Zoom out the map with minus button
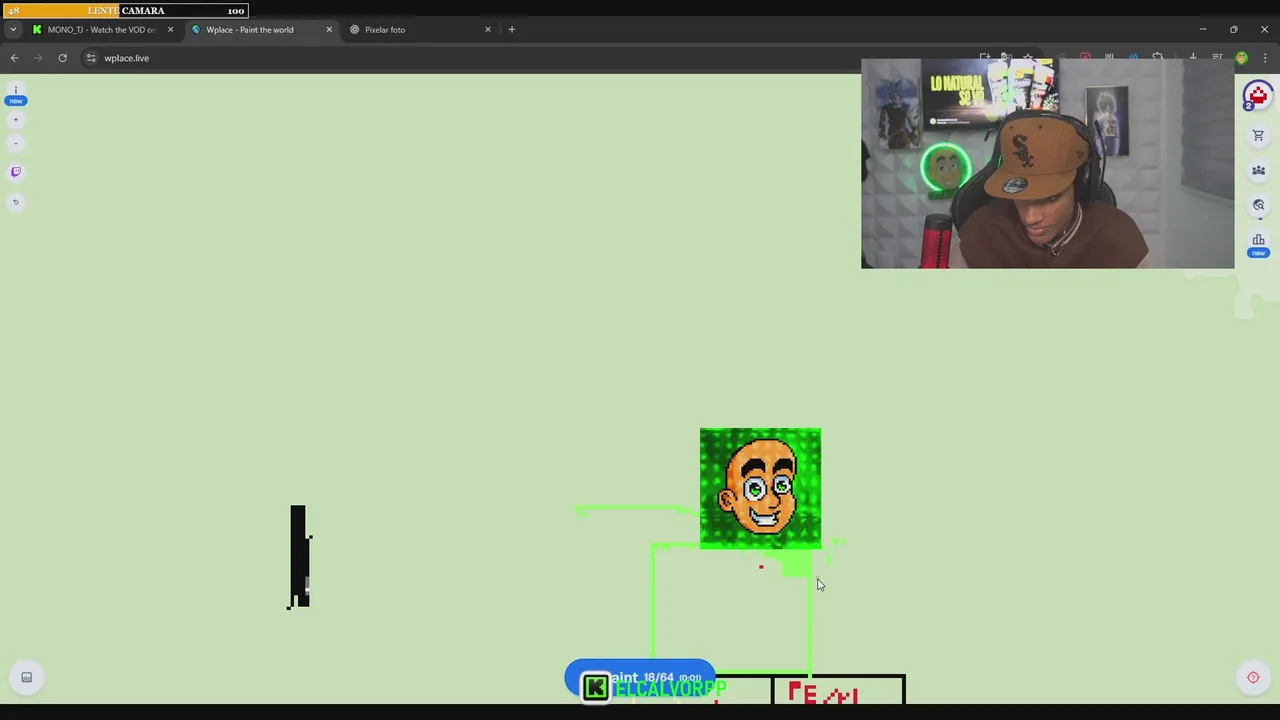 pos(15,143)
